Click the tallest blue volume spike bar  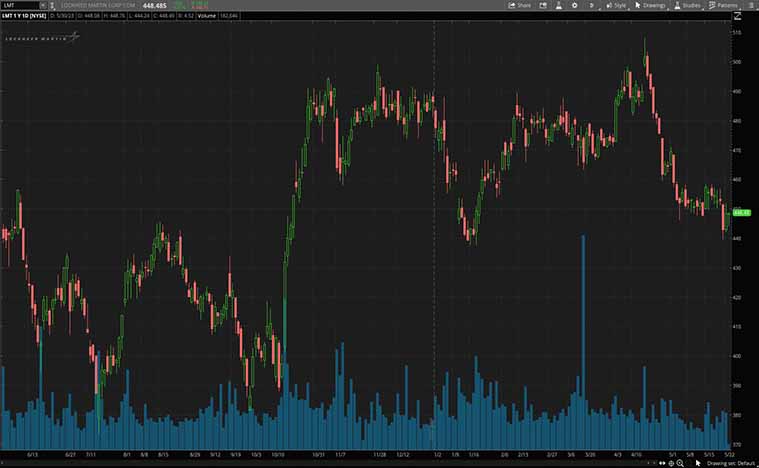click(x=583, y=342)
